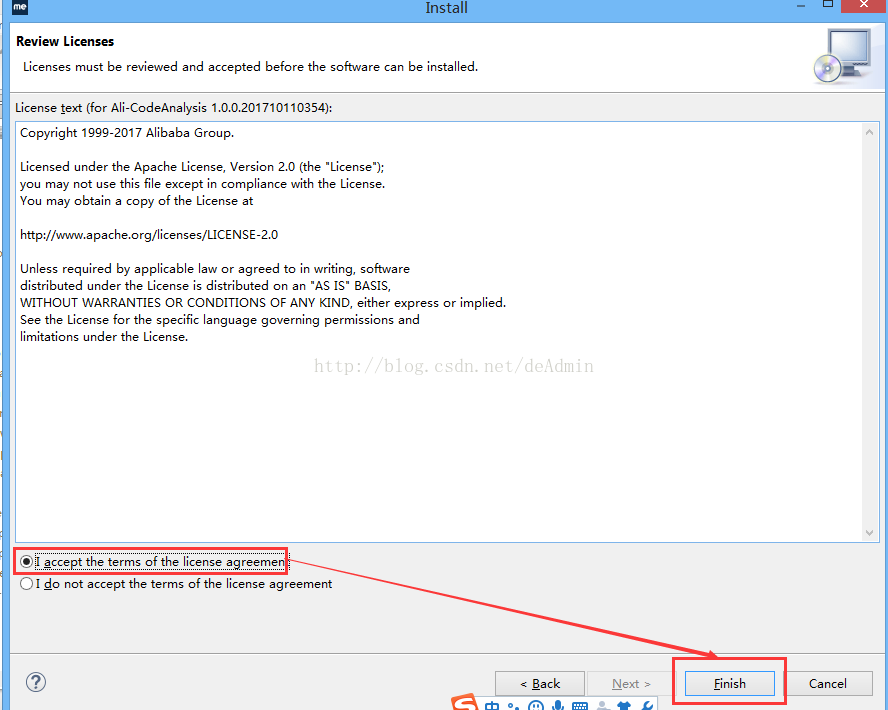Viewport: 888px width, 710px height.
Task: Select 'I do not accept the terms' option
Action: (x=27, y=584)
